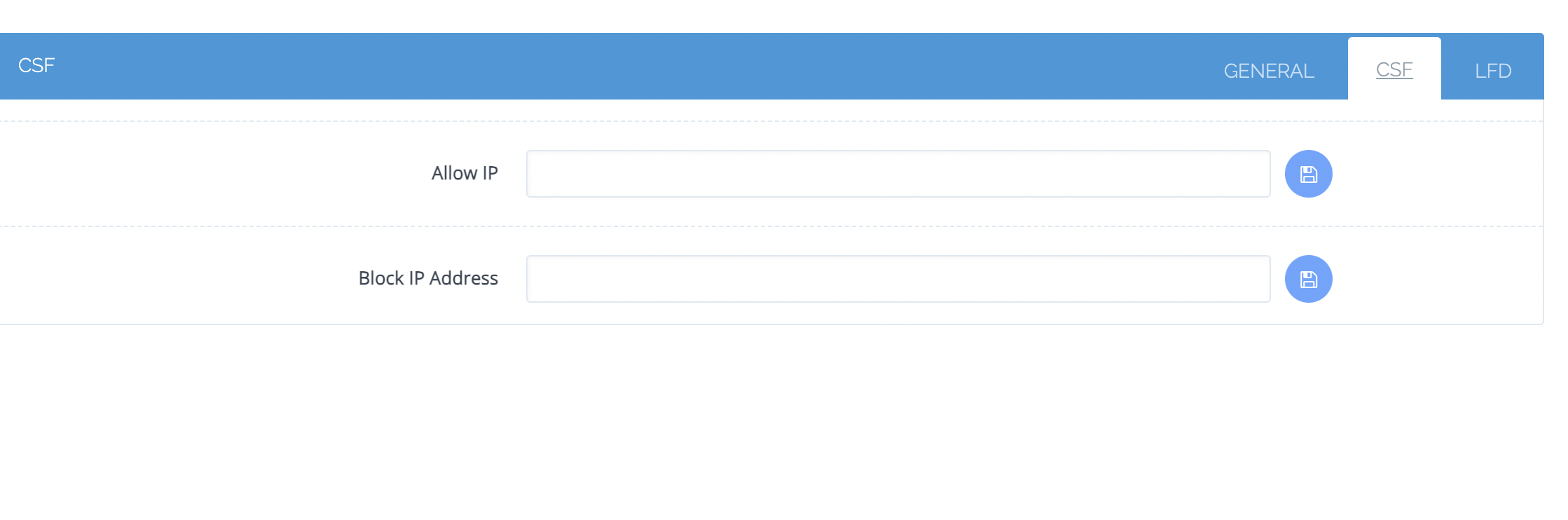Screen dimensions: 1568x520
Task: Focus the Block IP Address text field
Action: pyautogui.click(x=898, y=279)
